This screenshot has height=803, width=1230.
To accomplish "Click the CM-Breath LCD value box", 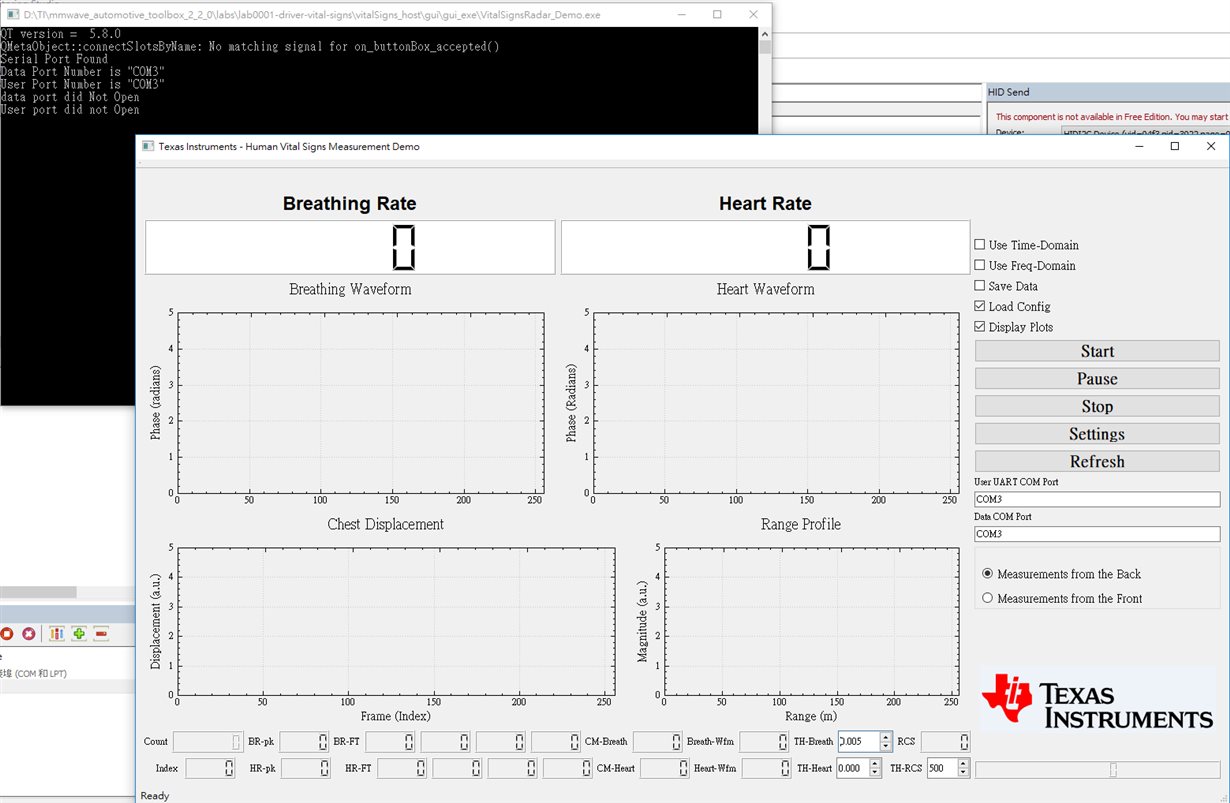I will (x=658, y=742).
